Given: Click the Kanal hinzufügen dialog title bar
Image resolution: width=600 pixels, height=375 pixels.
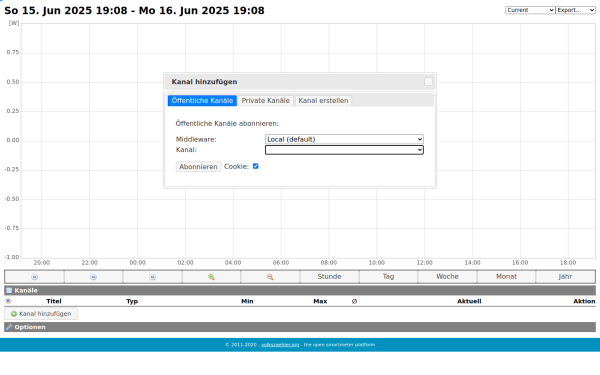Looking at the screenshot, I should 300,82.
